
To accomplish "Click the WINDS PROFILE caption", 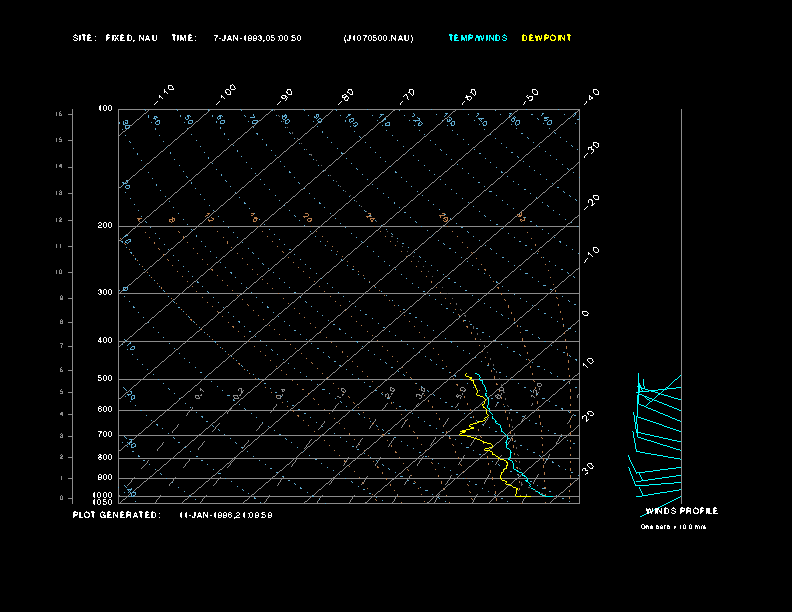I will pyautogui.click(x=681, y=511).
